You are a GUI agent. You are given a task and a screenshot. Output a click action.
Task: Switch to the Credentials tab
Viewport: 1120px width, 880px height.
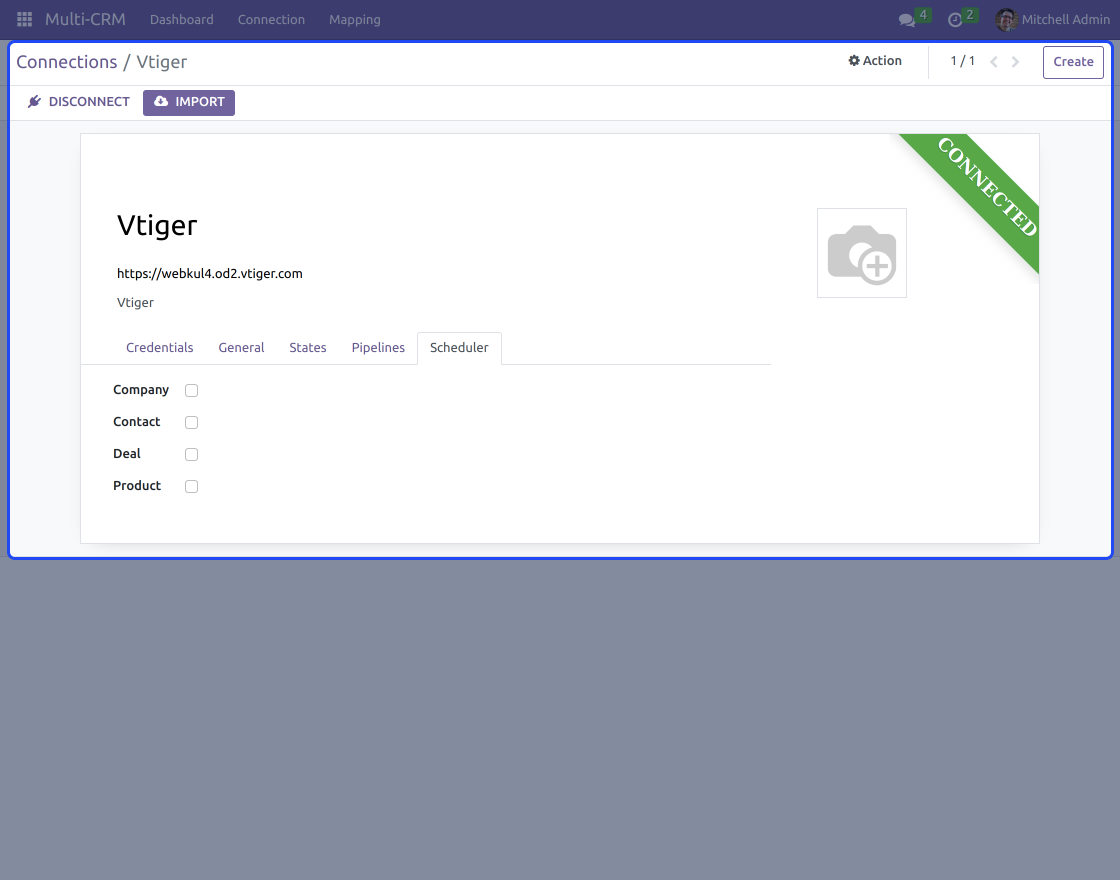[x=159, y=348]
